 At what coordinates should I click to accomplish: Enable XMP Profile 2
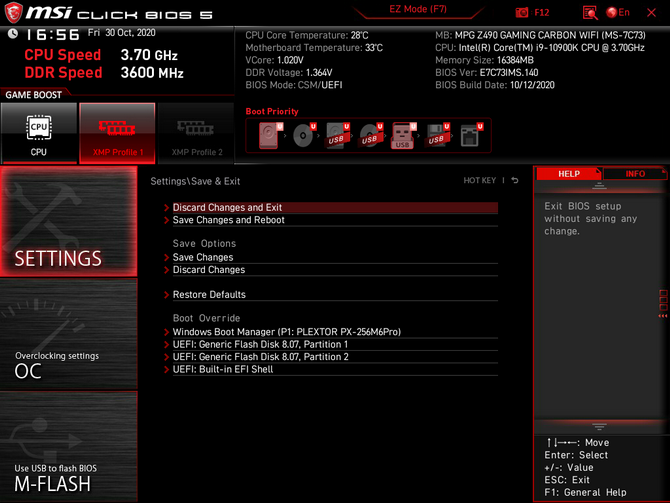[x=196, y=133]
